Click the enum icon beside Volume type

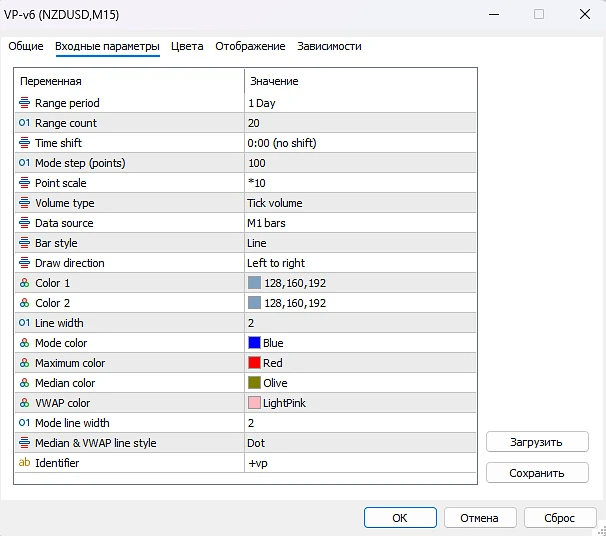point(25,203)
